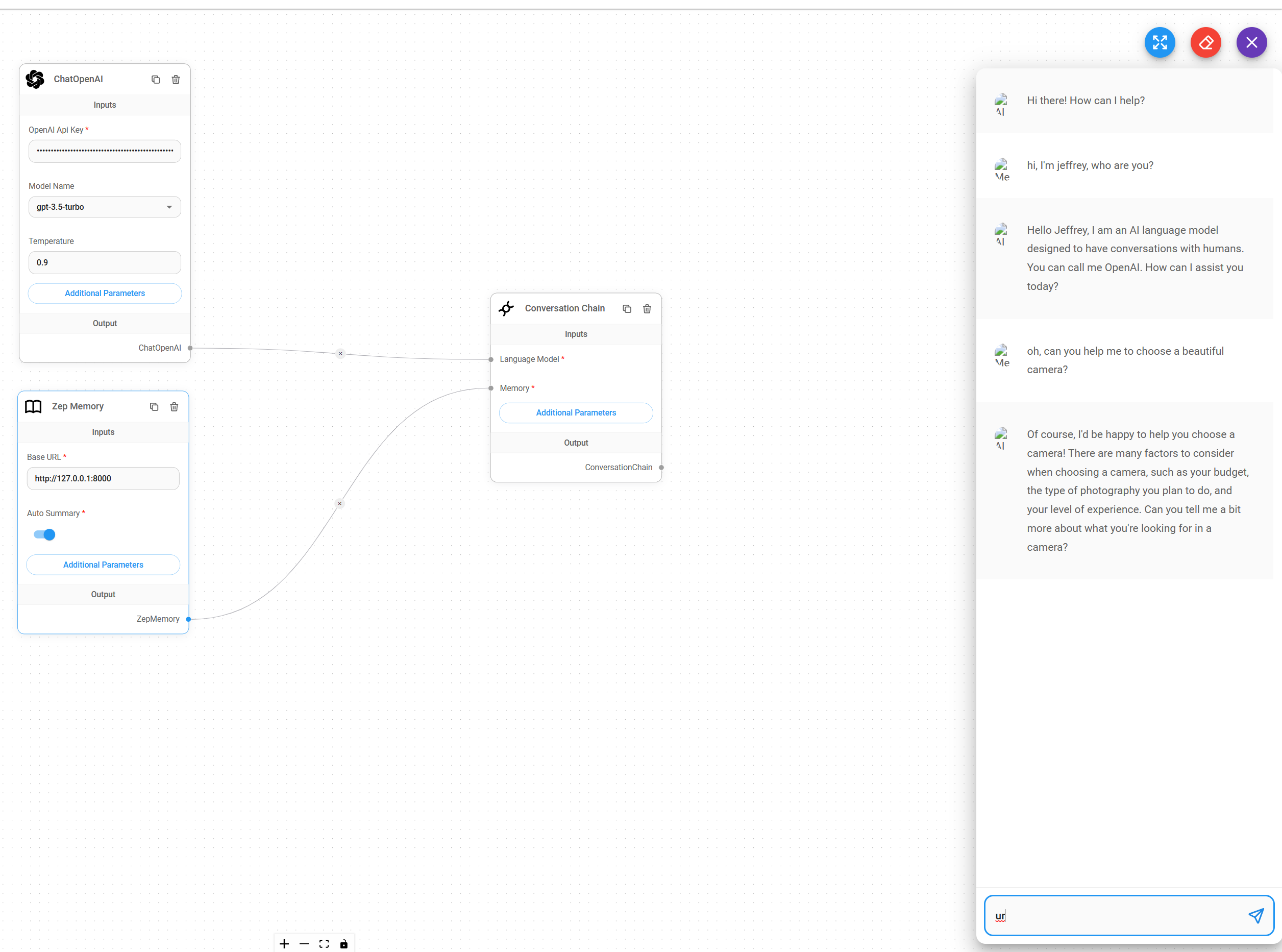Copy the Conversation Chain node
This screenshot has height=952, width=1282.
click(x=627, y=309)
